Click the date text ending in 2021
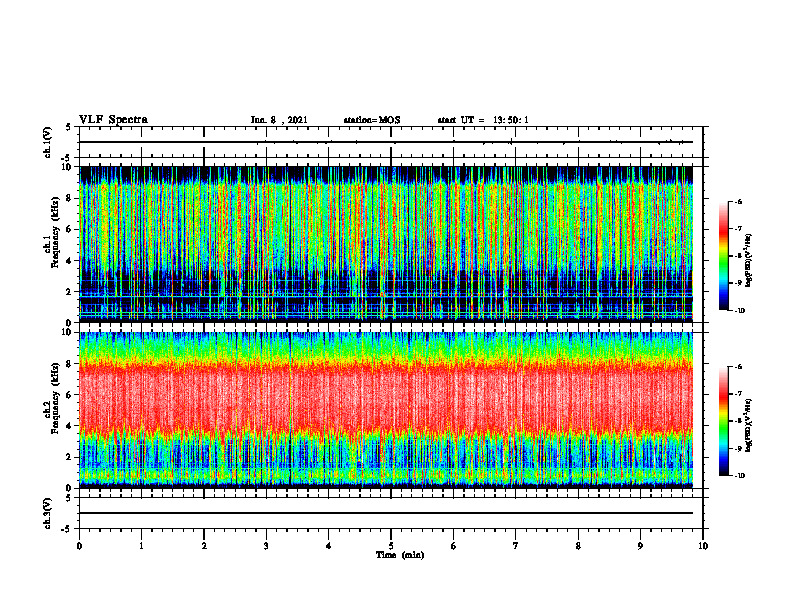Viewport: 792px width, 612px height. pyautogui.click(x=279, y=120)
